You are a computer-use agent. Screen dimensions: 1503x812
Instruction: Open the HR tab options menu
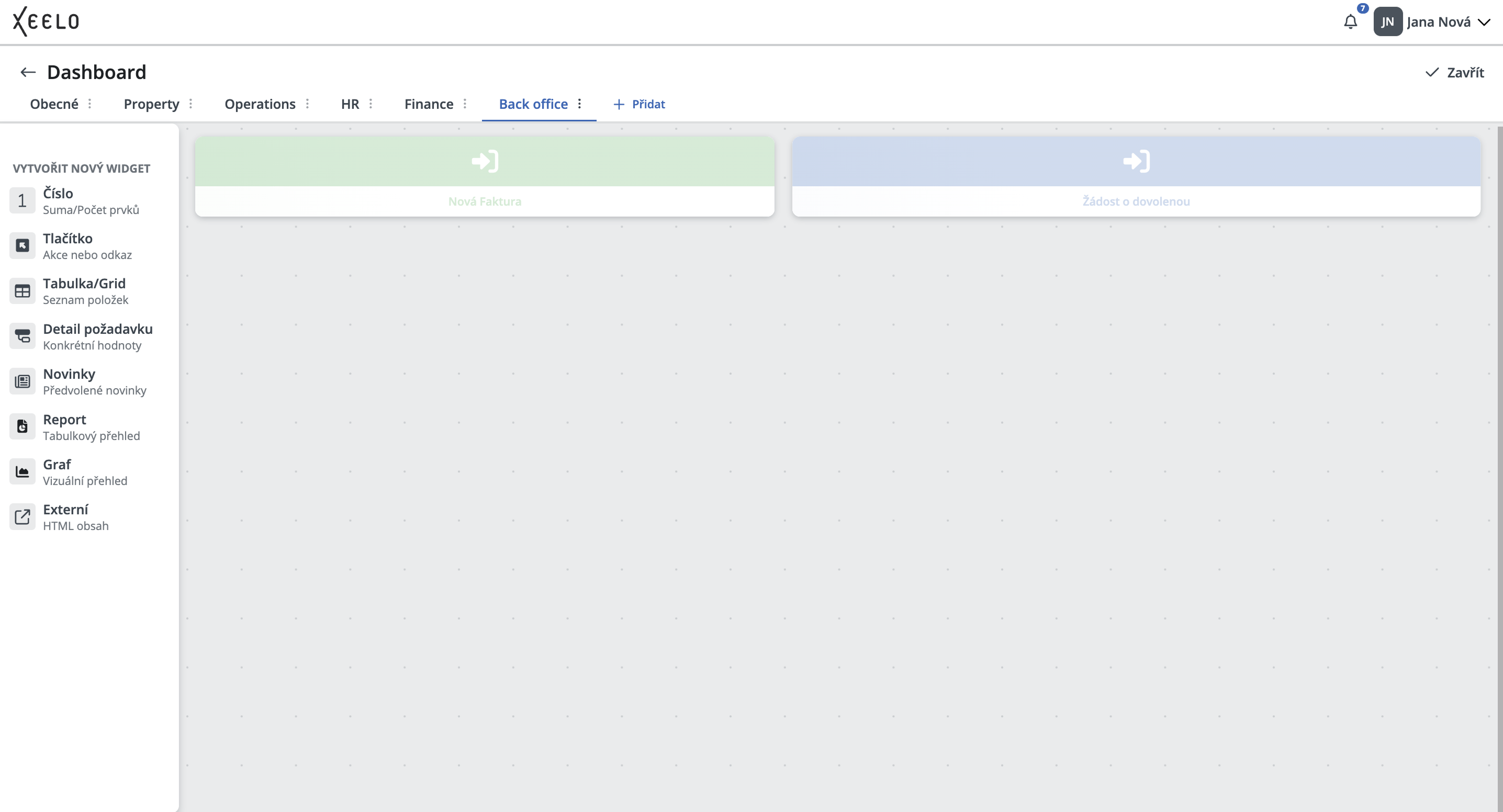click(371, 104)
